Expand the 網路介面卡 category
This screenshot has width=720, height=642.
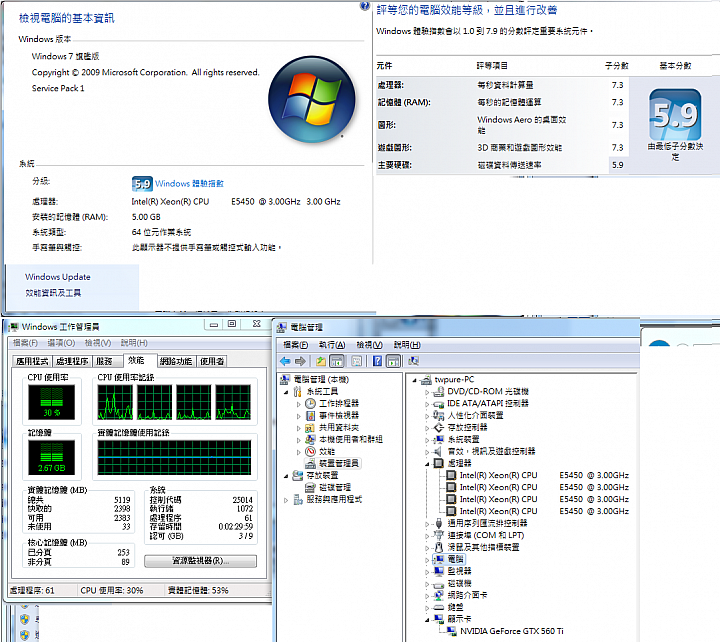427,596
